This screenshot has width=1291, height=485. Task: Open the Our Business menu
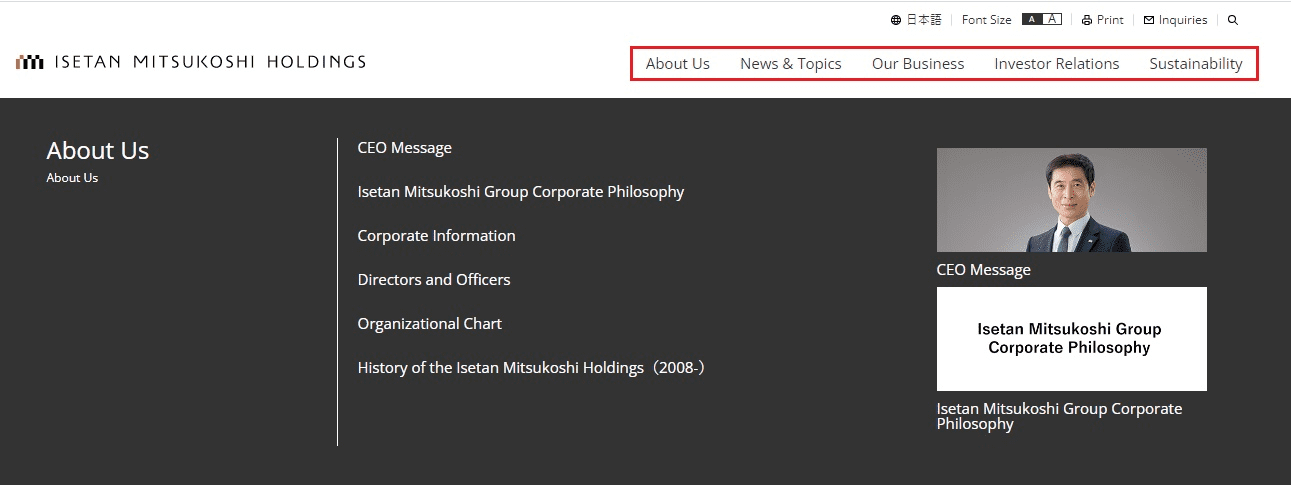[x=918, y=64]
